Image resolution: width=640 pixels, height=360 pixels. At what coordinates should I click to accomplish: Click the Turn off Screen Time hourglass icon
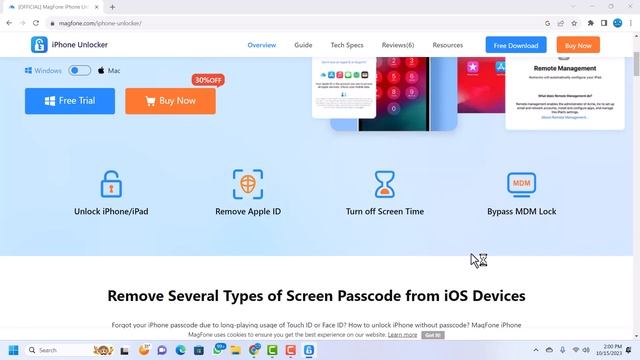(384, 184)
